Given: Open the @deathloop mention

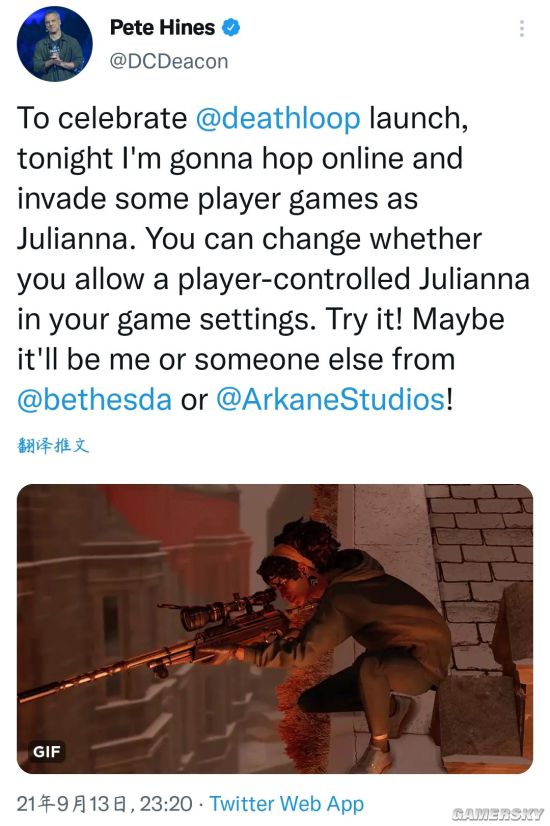Looking at the screenshot, I should coord(278,117).
